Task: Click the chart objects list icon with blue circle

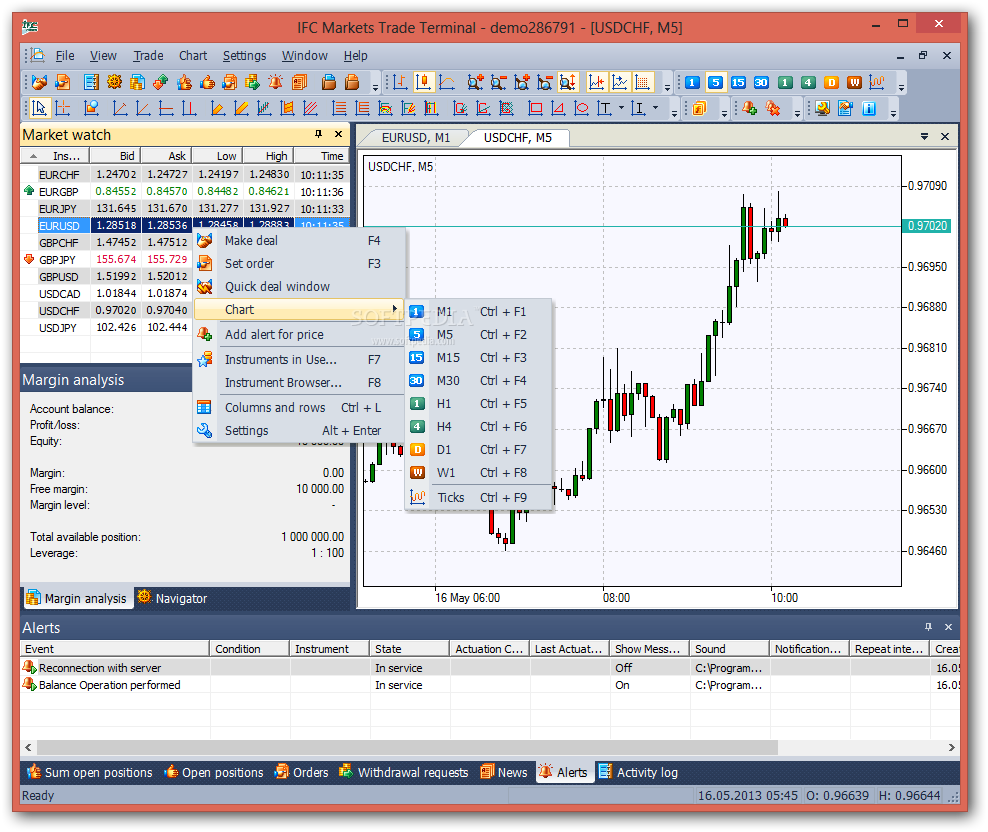Action: click(x=91, y=109)
